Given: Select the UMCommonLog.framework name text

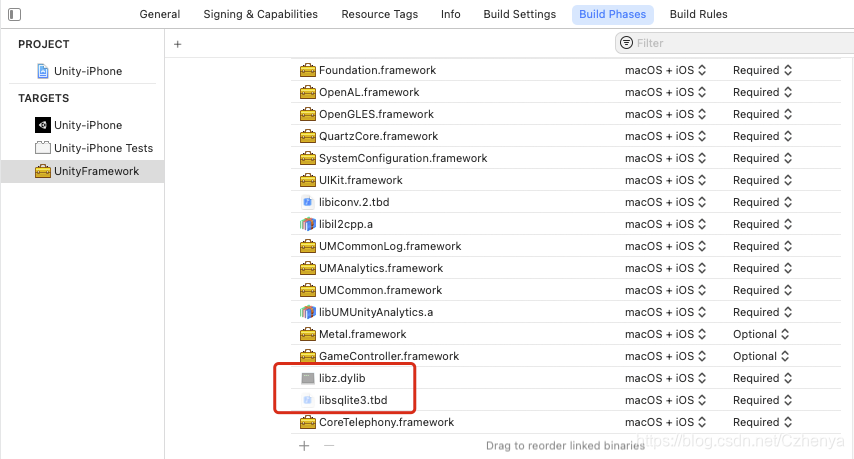Looking at the screenshot, I should click(x=390, y=246).
